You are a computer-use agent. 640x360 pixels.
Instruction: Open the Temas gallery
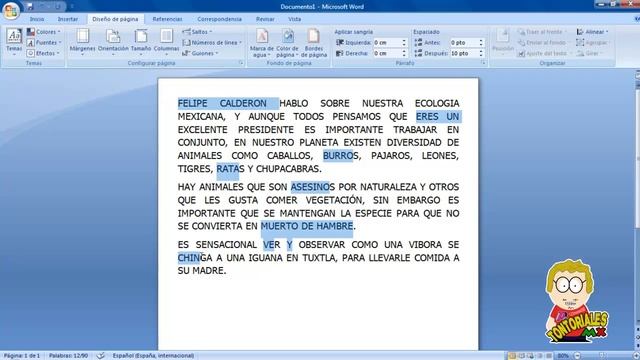(14, 42)
